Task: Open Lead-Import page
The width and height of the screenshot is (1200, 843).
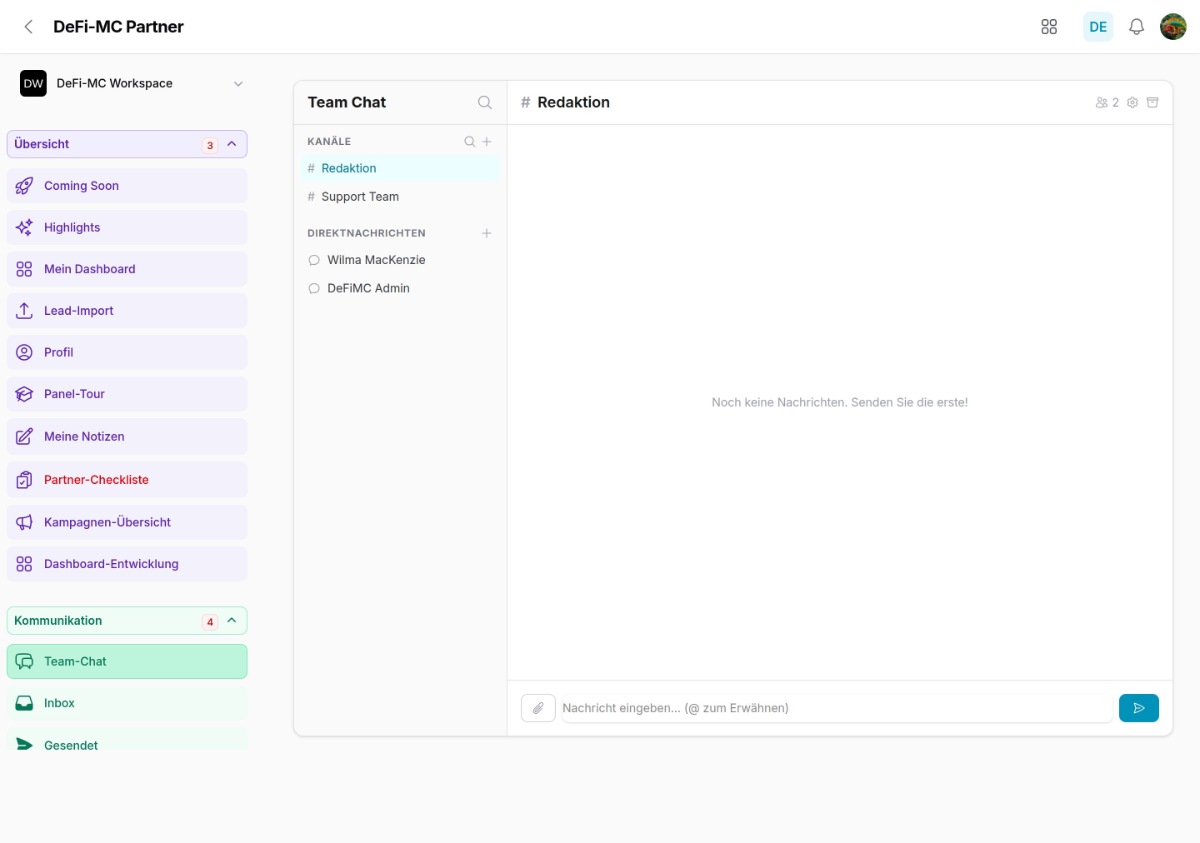Action: tap(127, 311)
